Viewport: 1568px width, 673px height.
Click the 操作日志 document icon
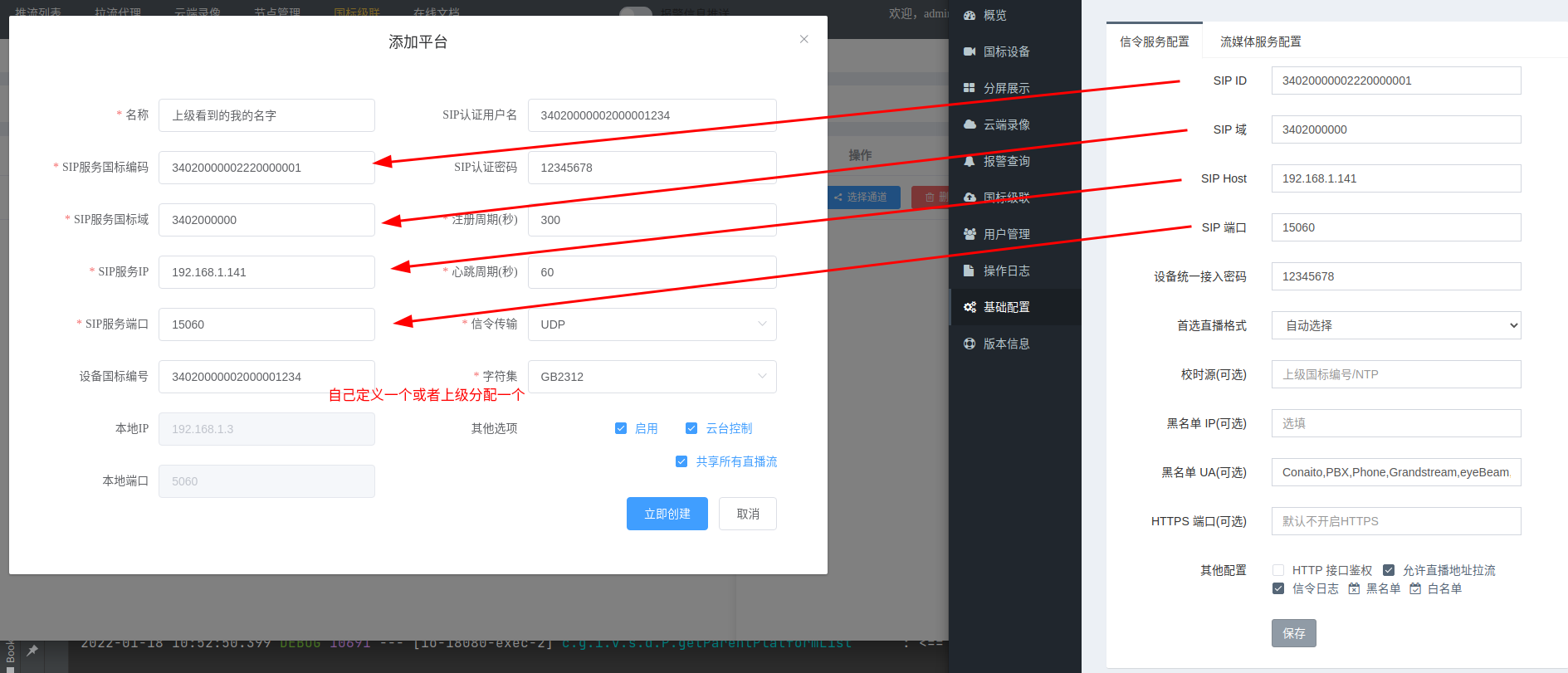pyautogui.click(x=969, y=271)
